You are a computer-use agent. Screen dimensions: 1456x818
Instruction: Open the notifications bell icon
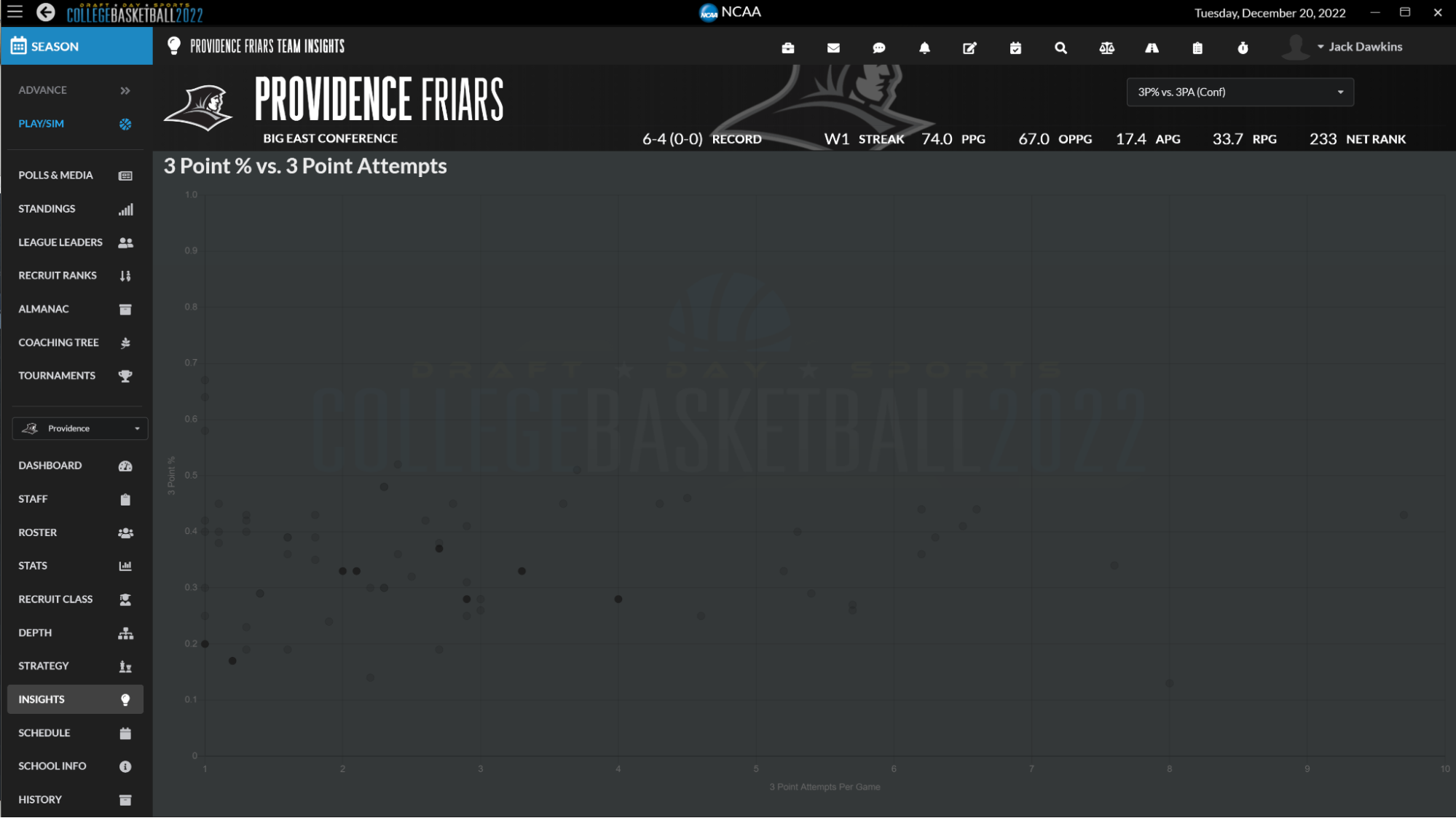924,47
